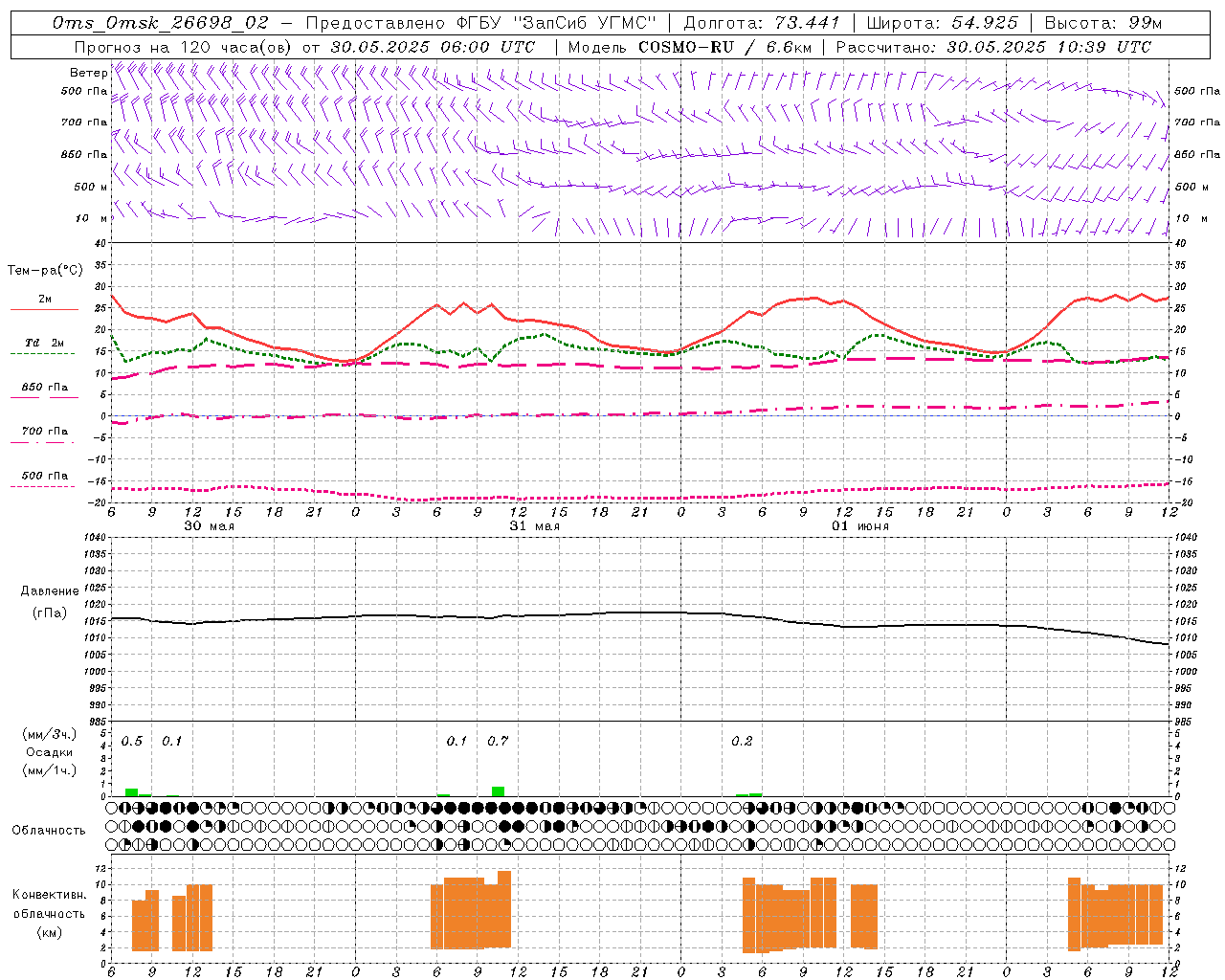1225x980 pixels.
Task: Click the 0.7 precipitation amount
Action: pyautogui.click(x=498, y=742)
